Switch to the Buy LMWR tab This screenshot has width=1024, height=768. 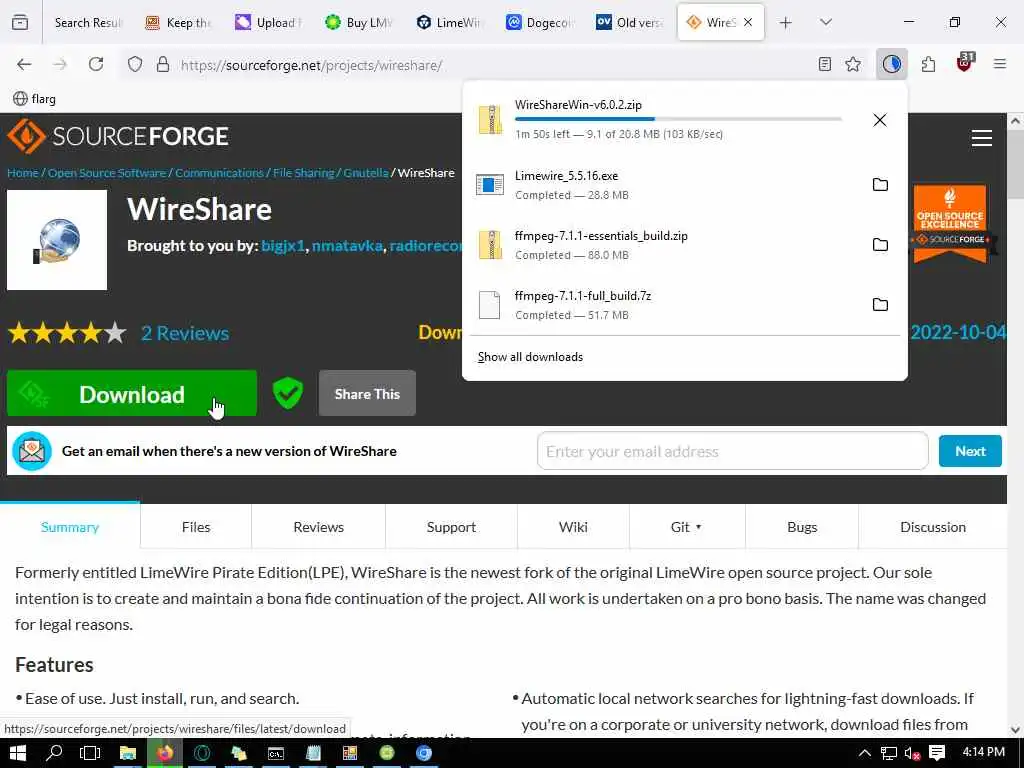359,22
